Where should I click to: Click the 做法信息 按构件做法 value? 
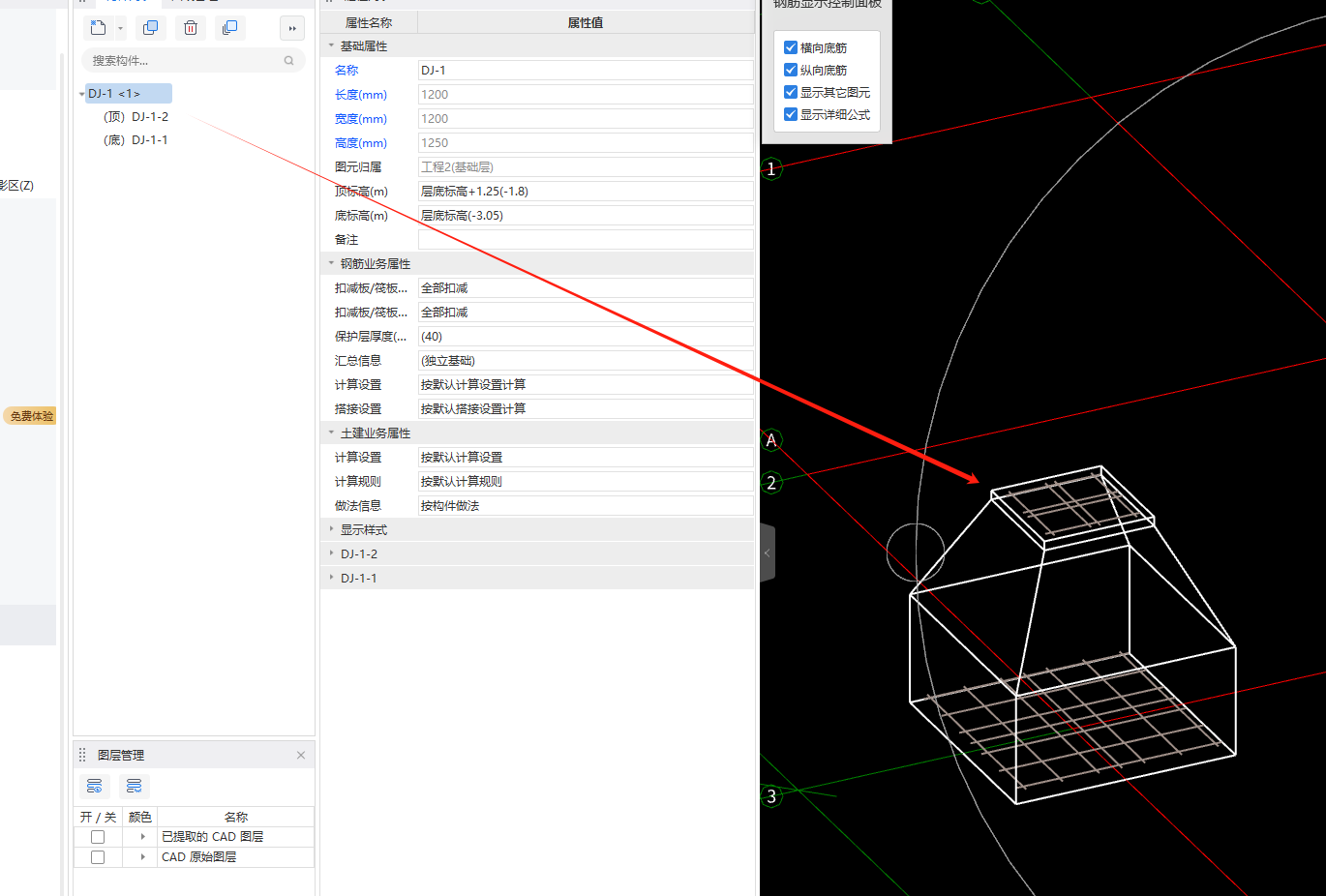coord(586,505)
